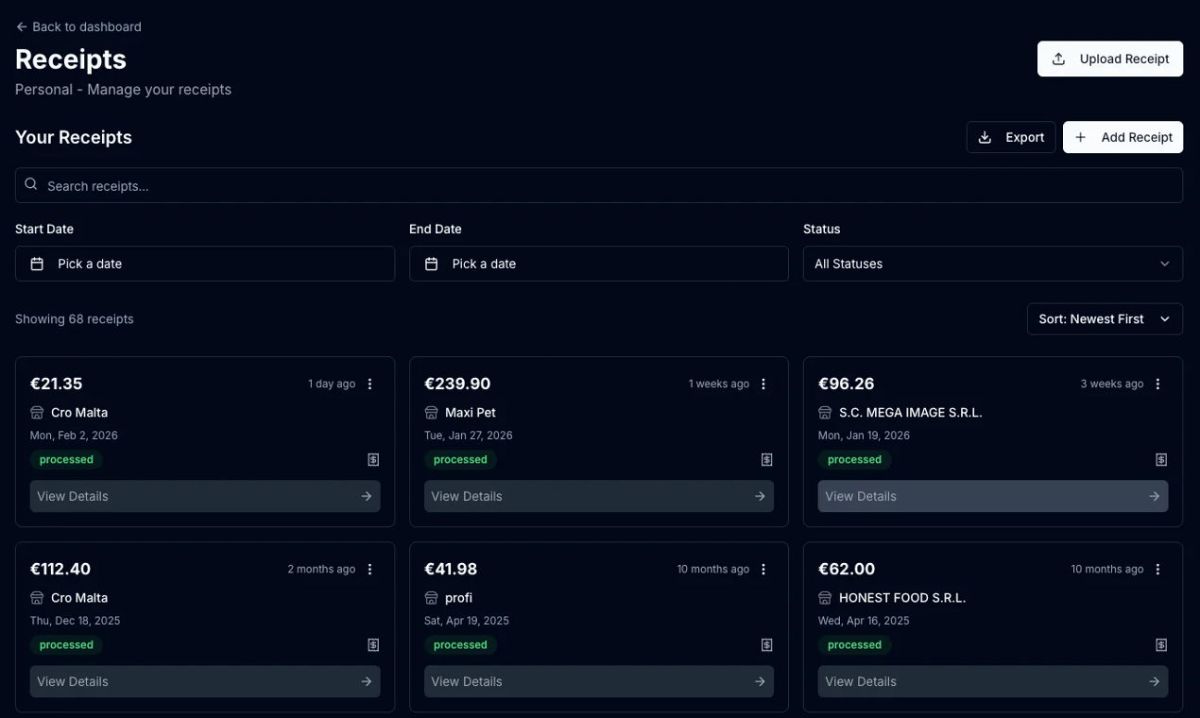Open the Start Date picker

coord(204,264)
